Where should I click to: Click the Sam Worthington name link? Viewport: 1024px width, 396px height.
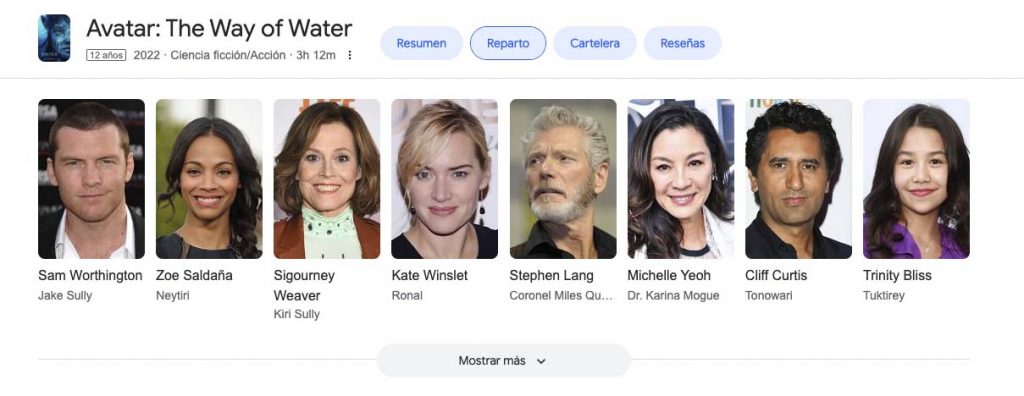click(x=90, y=276)
